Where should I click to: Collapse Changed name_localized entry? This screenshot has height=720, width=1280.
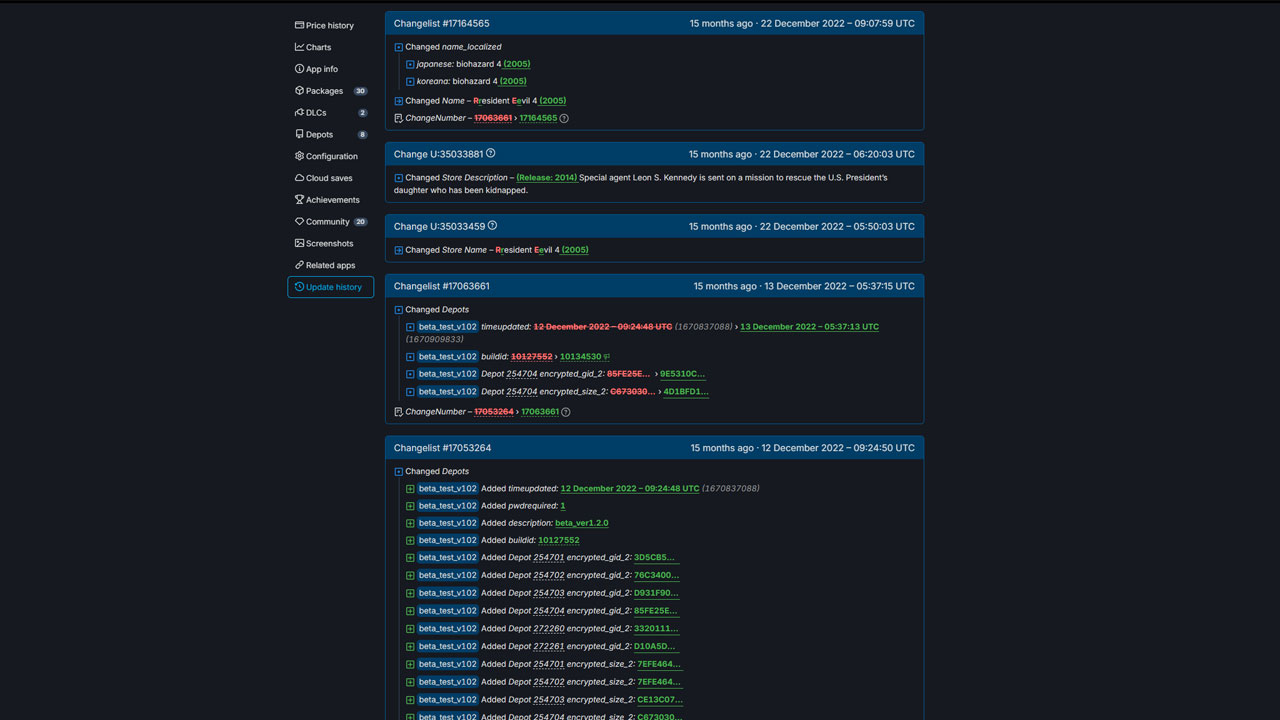coord(398,47)
